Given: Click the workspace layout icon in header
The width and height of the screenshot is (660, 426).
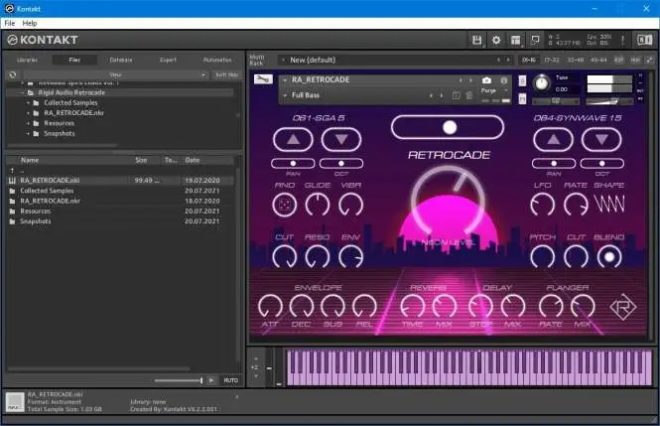Looking at the screenshot, I should (x=516, y=40).
